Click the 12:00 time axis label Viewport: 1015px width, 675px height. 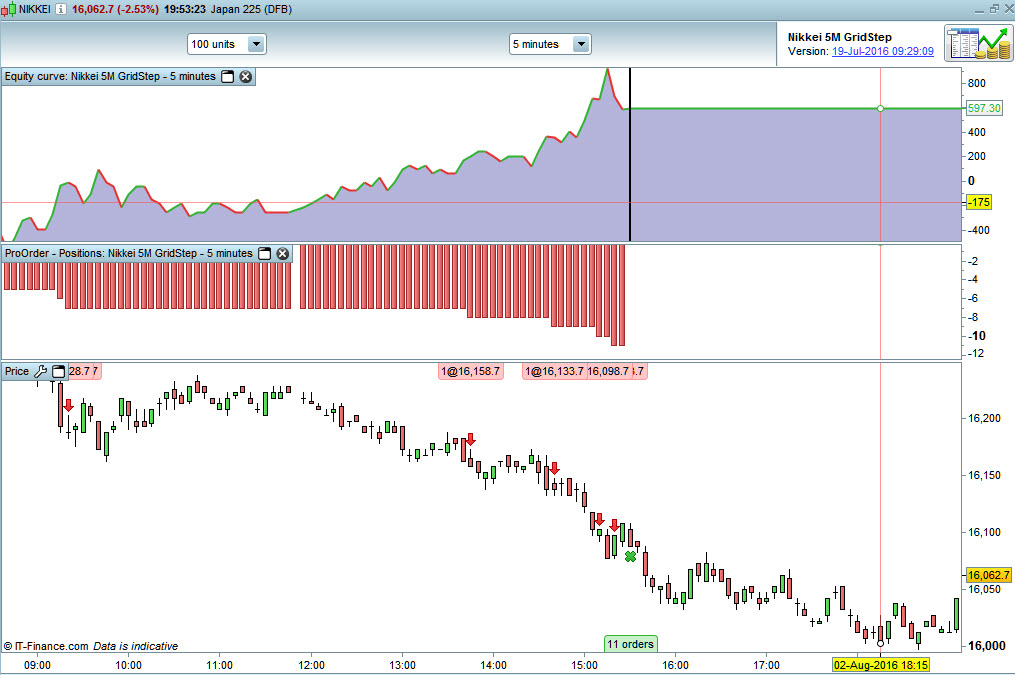[x=311, y=665]
